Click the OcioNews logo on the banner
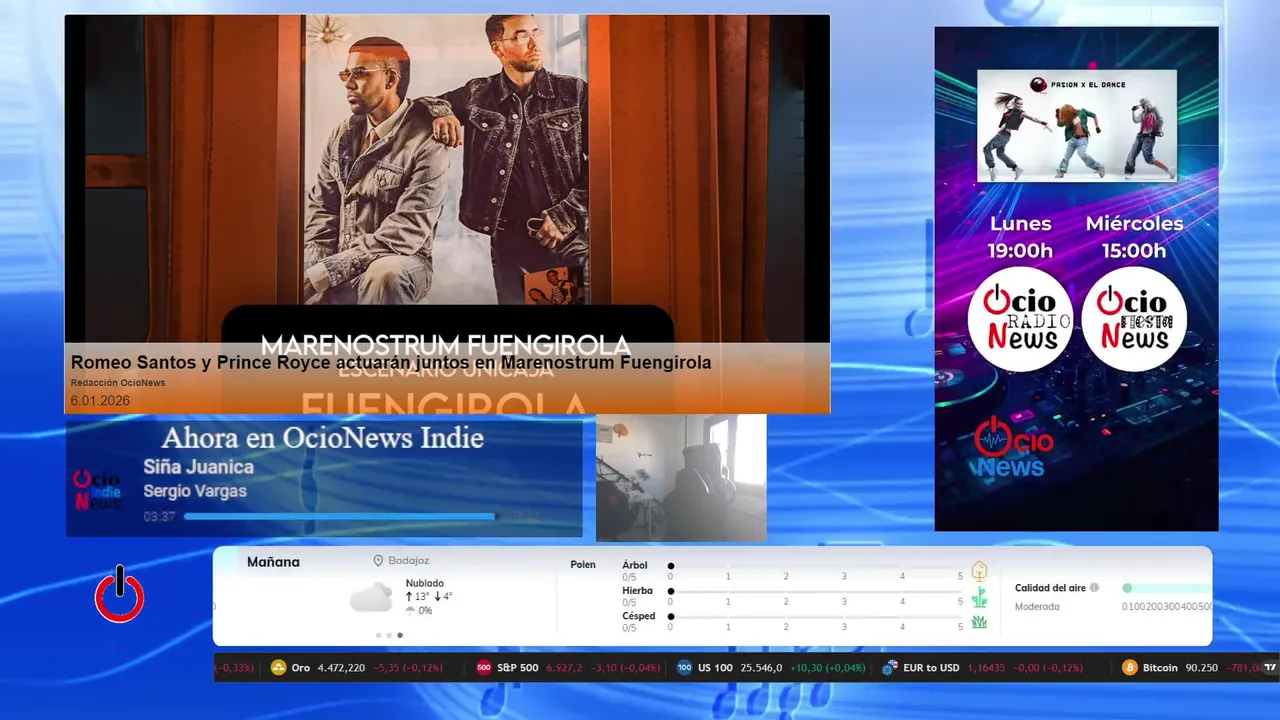The width and height of the screenshot is (1280, 720). [1014, 447]
